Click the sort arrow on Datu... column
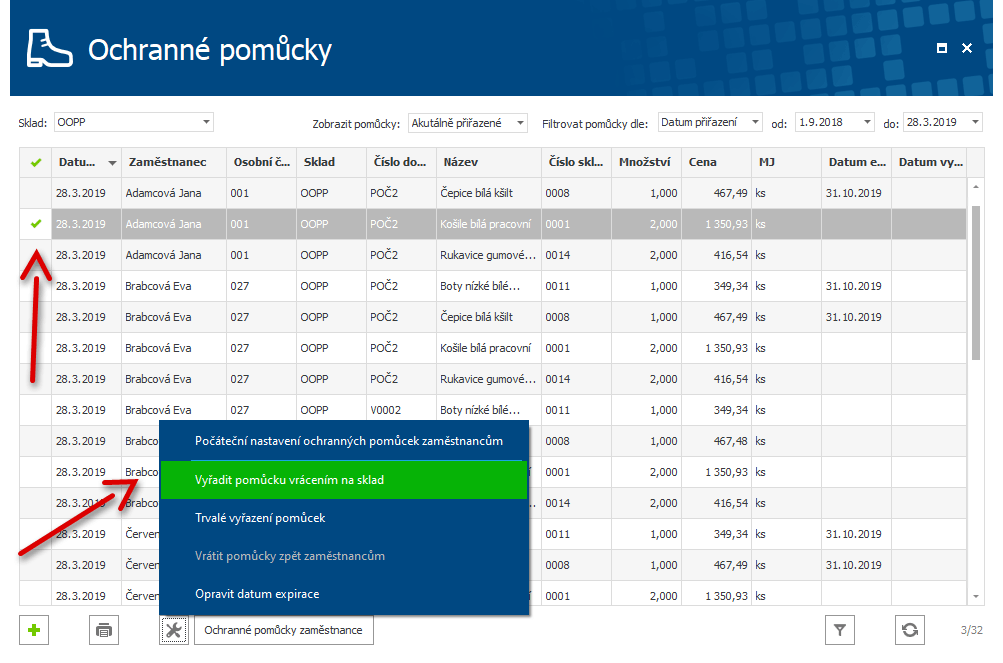The height and width of the screenshot is (663, 1003). pos(113,163)
